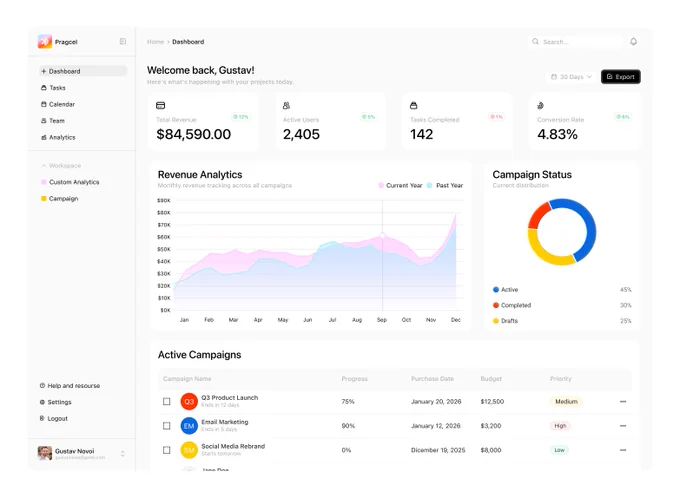
Task: Sort by Purchase Date column header
Action: pyautogui.click(x=432, y=379)
